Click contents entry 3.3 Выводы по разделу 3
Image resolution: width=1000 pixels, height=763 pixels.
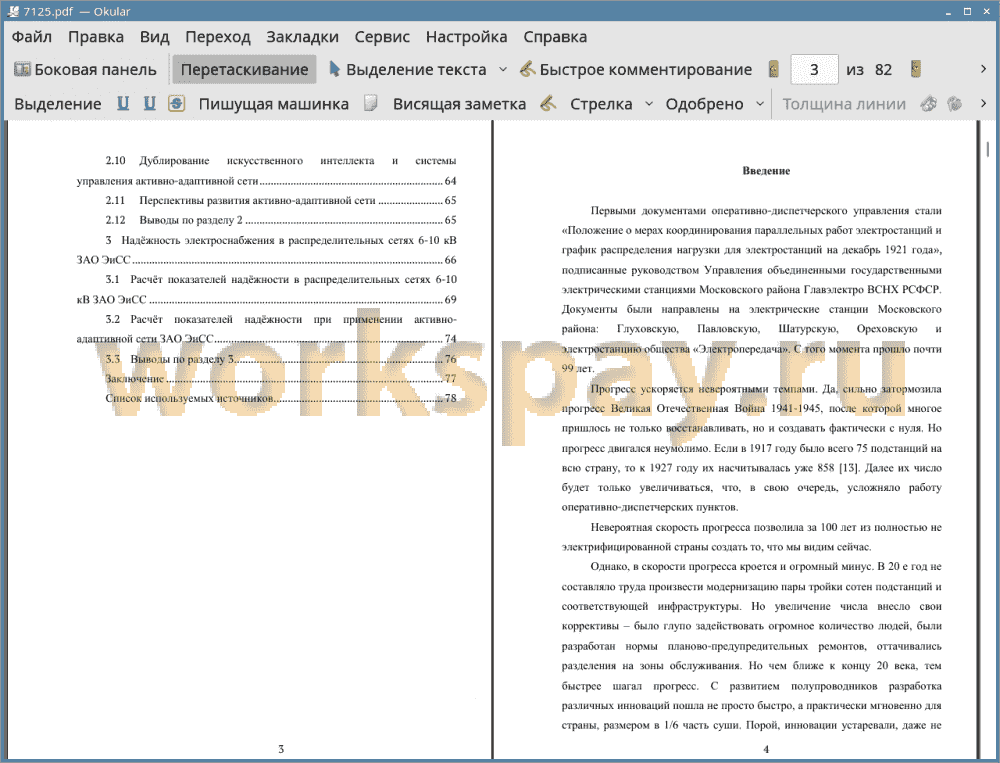281,359
